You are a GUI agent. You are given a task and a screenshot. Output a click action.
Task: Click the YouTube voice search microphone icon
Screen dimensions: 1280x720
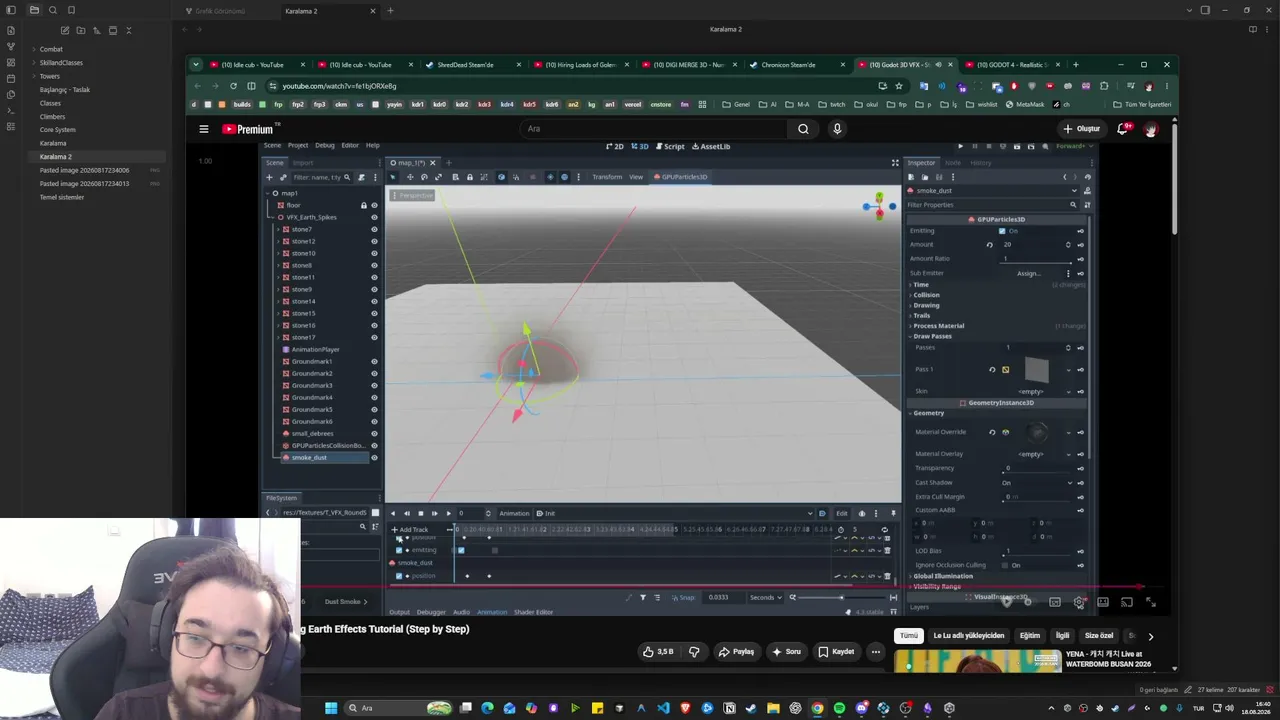pos(837,129)
